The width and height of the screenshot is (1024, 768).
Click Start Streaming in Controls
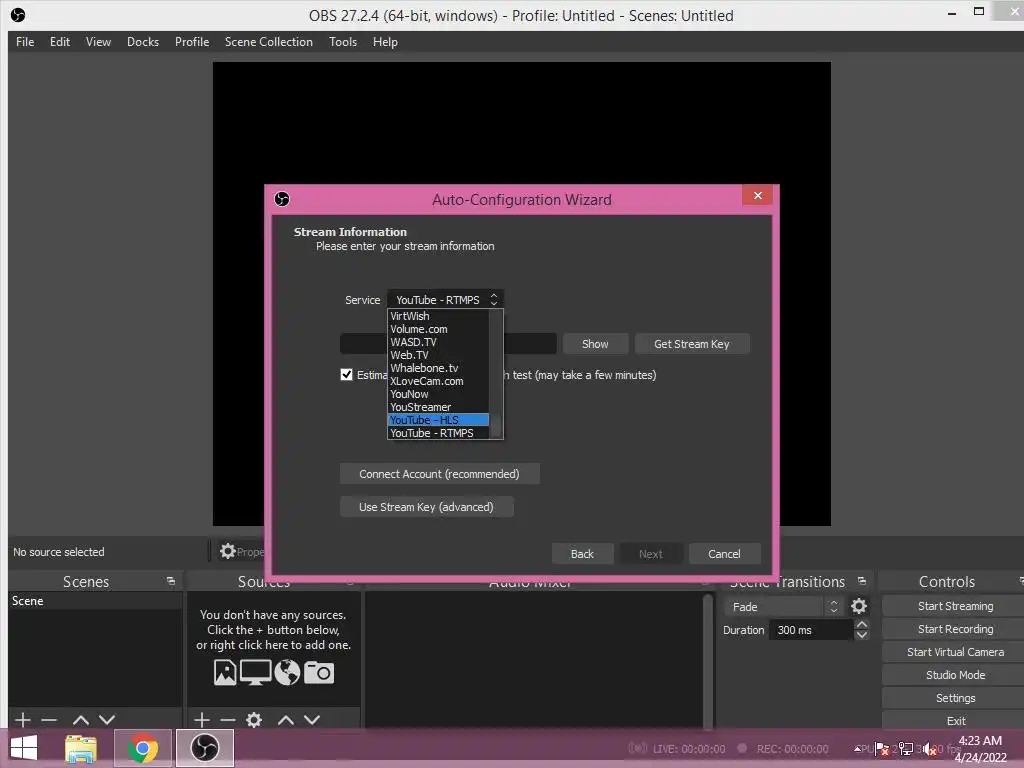[x=955, y=606]
